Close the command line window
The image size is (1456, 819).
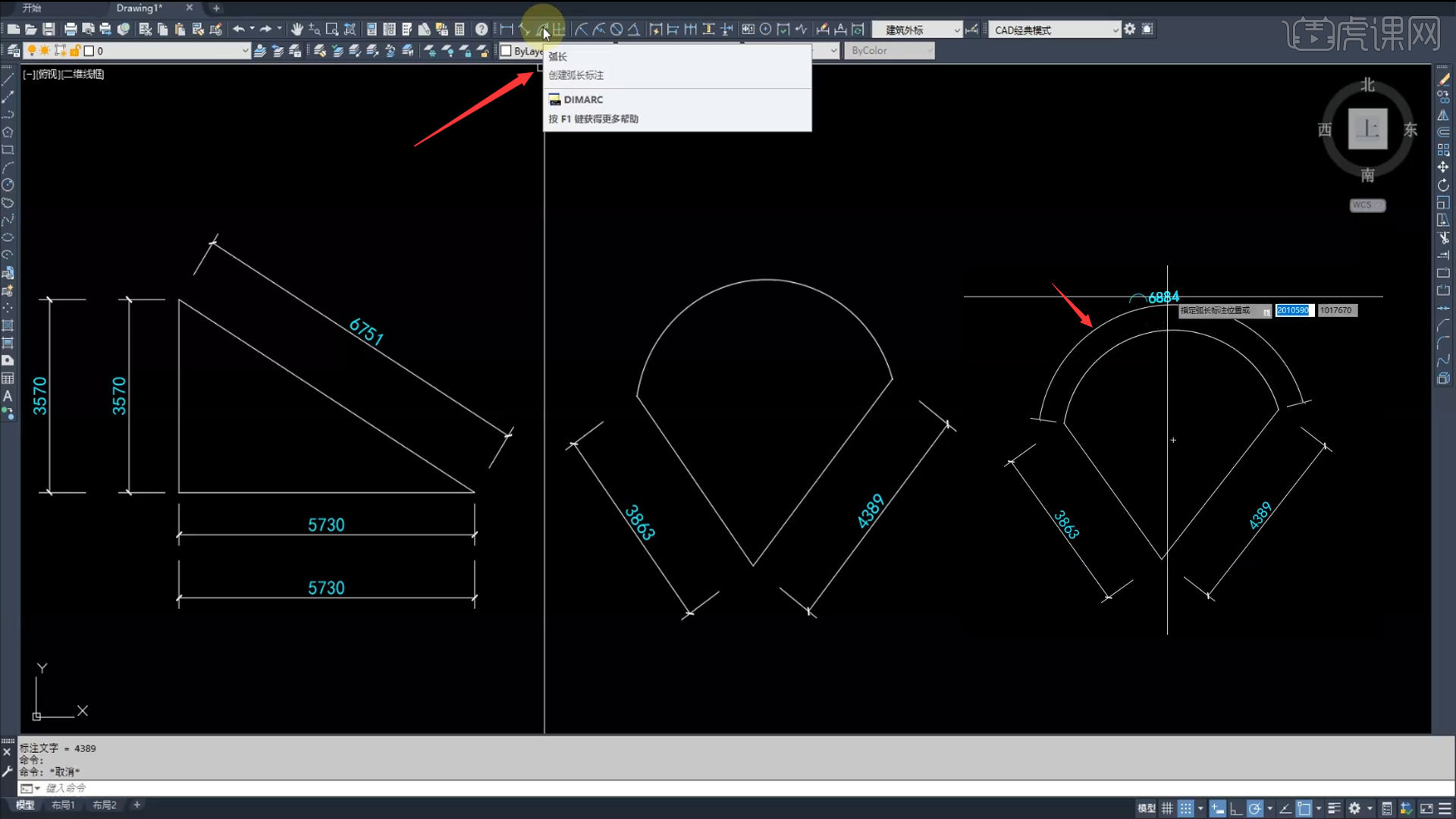[x=7, y=752]
